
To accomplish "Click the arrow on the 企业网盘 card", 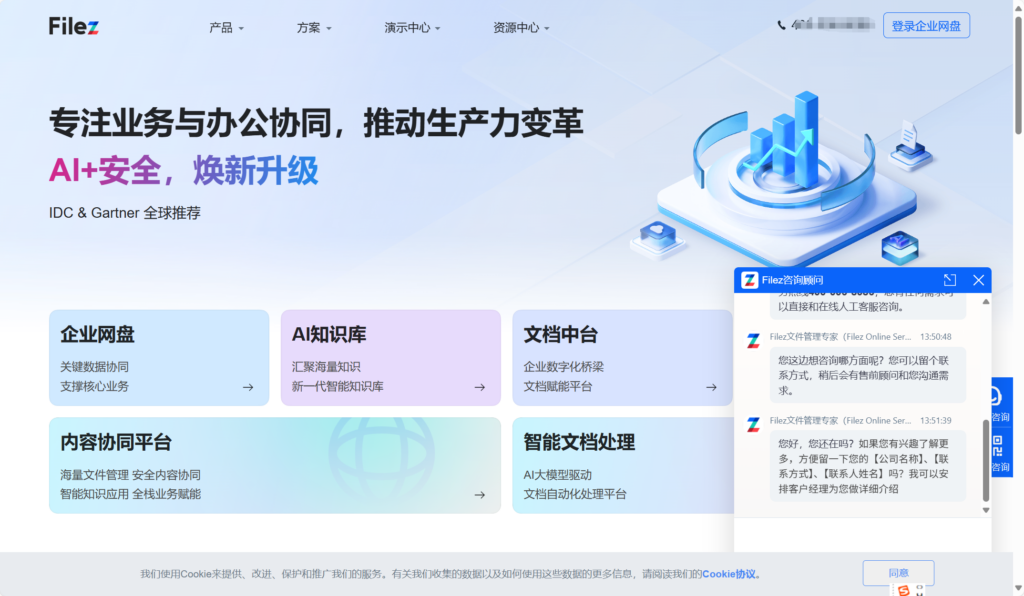I will tap(248, 387).
